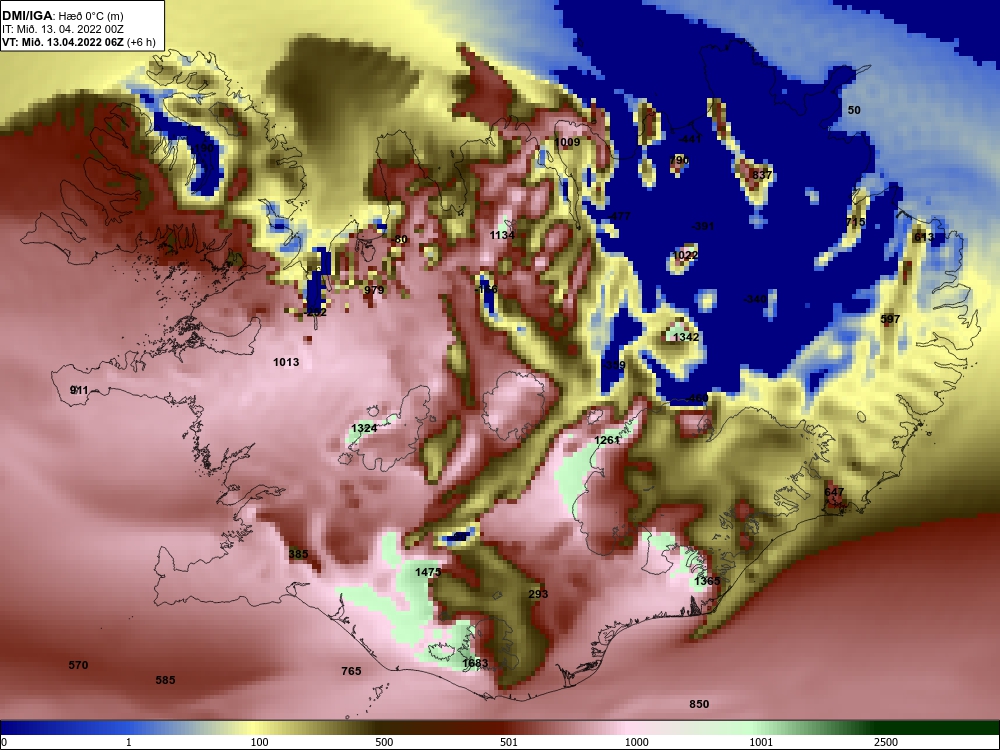The width and height of the screenshot is (1000, 750).
Task: Click the 293 map value
Action: tap(538, 594)
